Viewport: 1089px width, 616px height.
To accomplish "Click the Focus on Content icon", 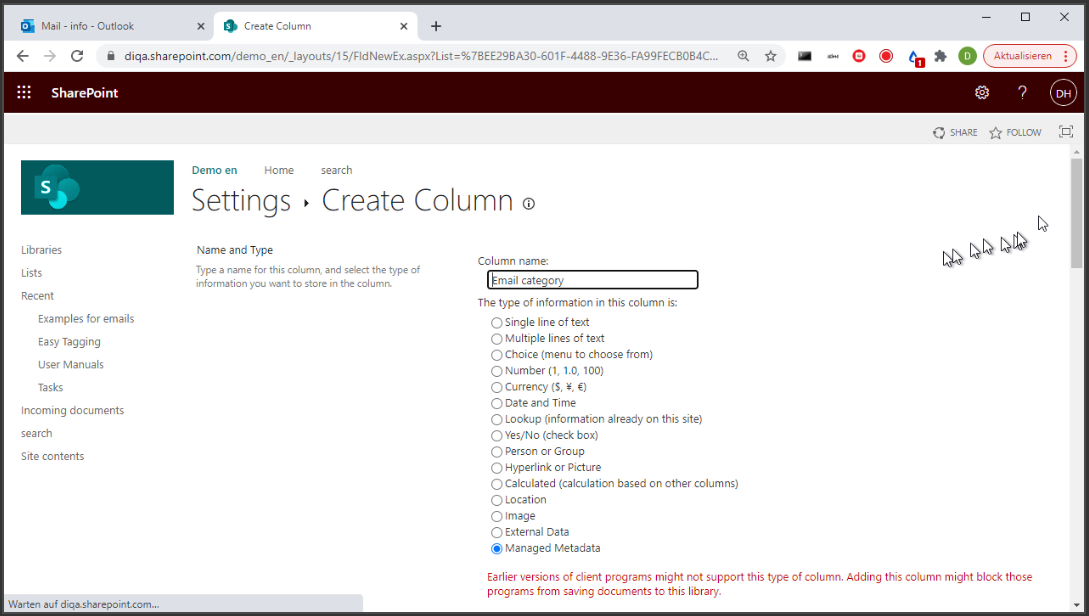I will 1065,132.
